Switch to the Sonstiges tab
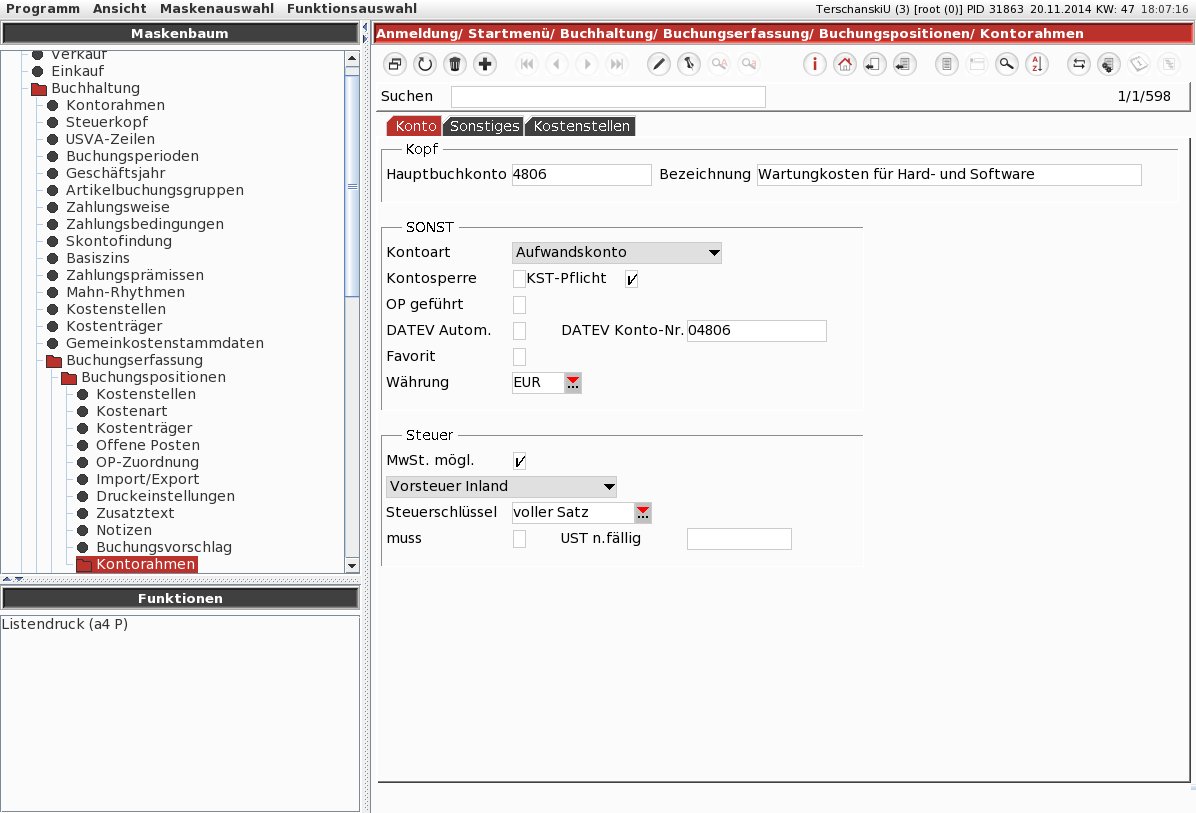 [x=484, y=126]
